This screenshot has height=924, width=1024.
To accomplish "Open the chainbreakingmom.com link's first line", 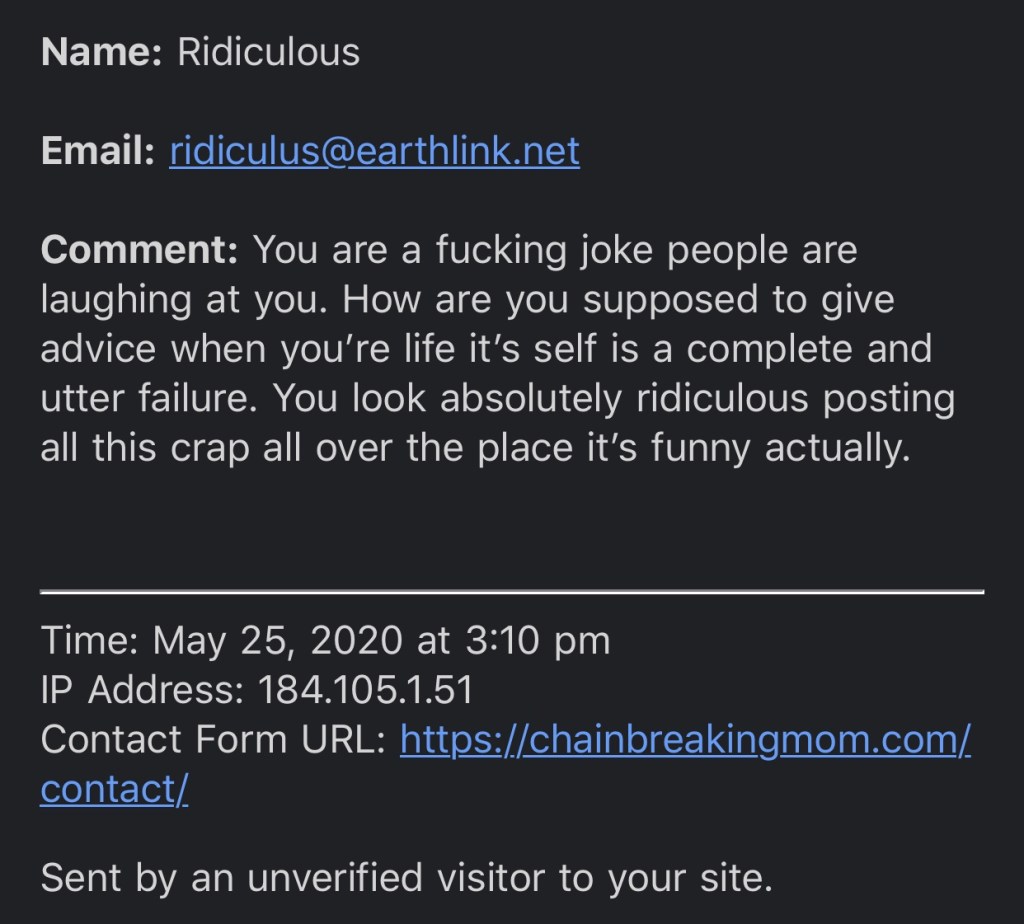I will click(x=685, y=739).
